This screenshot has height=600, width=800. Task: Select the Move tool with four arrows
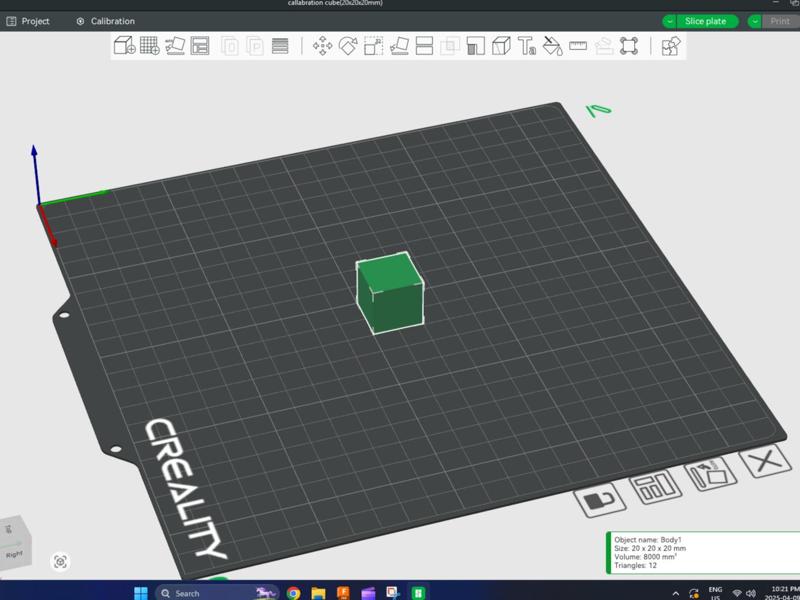coord(322,46)
